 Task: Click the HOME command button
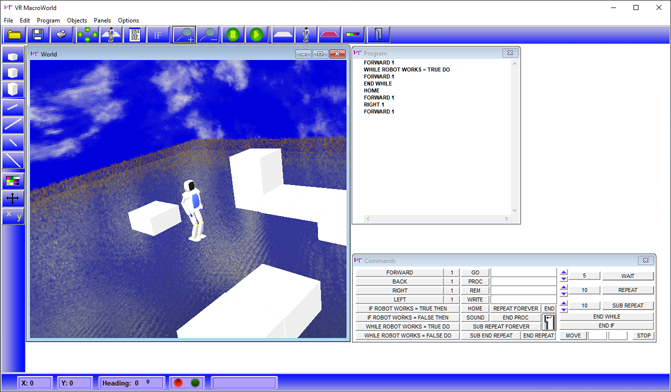point(475,309)
